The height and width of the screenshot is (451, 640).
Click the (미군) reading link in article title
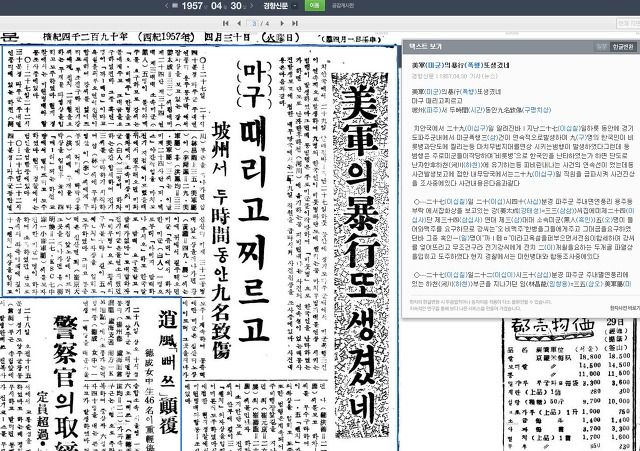(434, 65)
